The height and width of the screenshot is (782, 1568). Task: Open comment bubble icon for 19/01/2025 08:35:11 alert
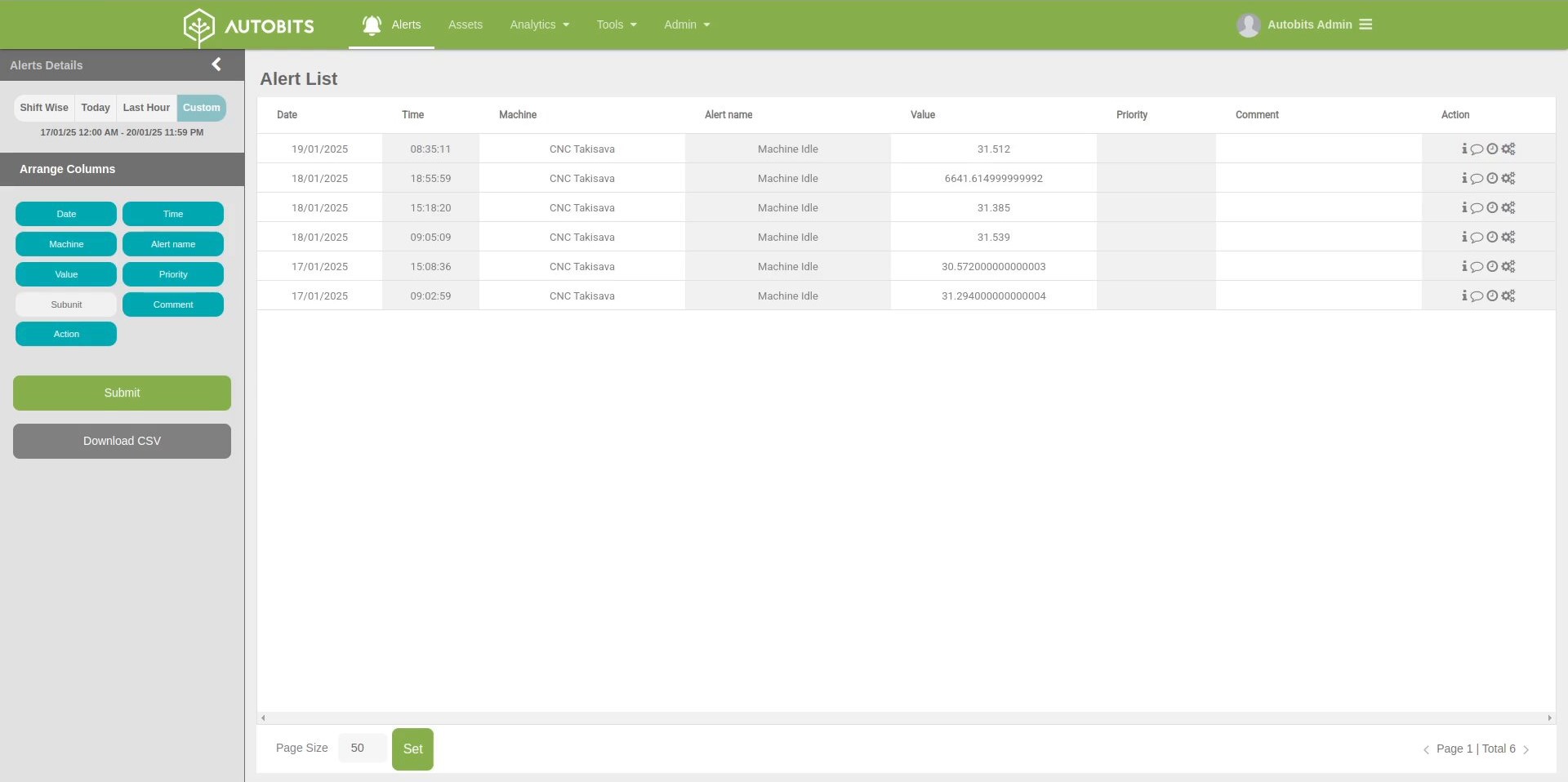tap(1477, 149)
